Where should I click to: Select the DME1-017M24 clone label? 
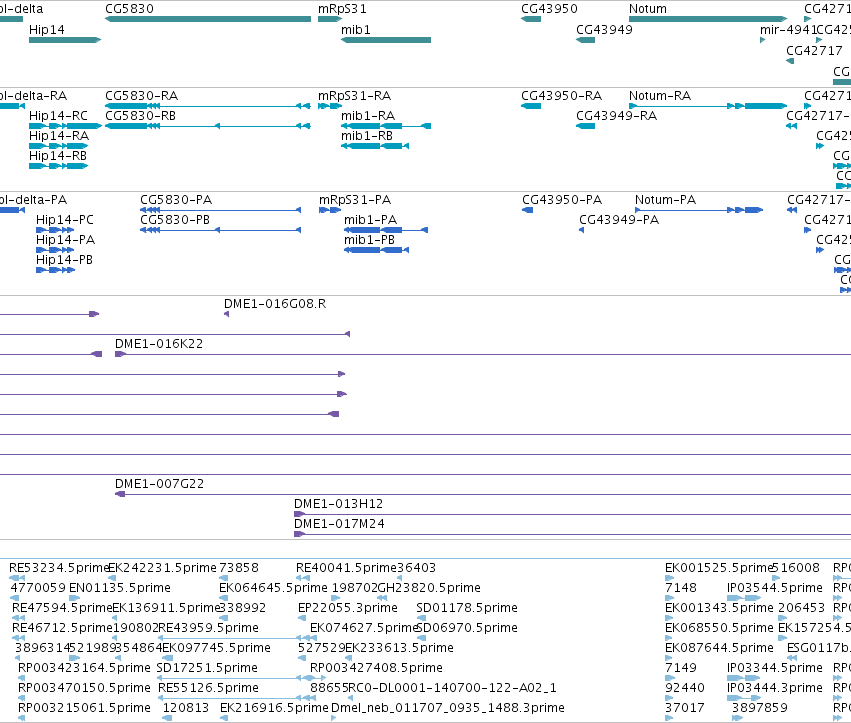click(339, 524)
